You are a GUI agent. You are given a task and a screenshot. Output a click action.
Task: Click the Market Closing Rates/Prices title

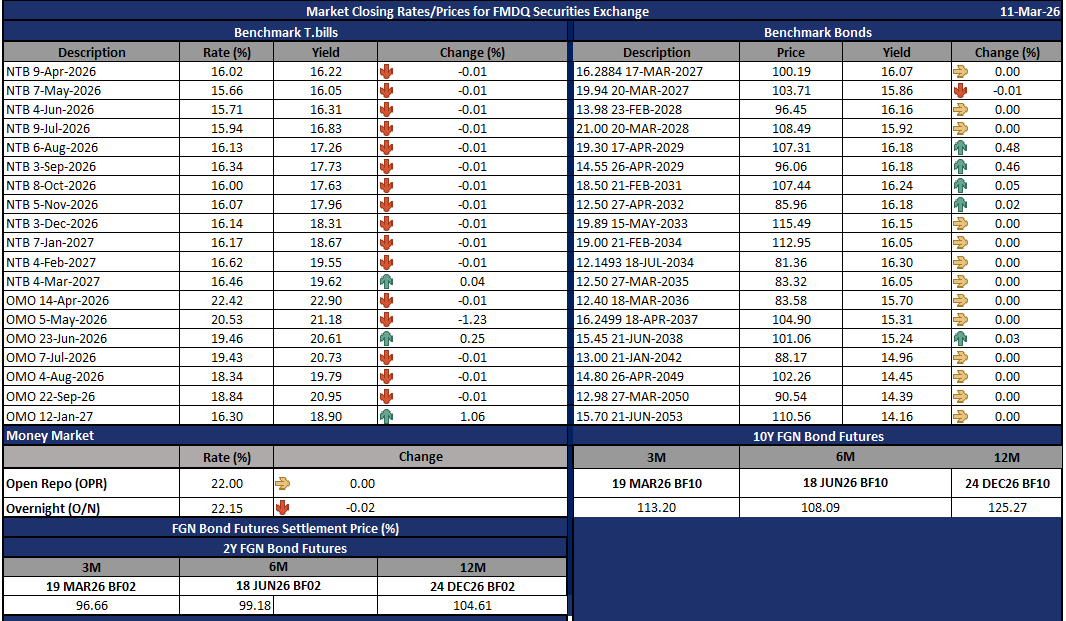tap(477, 12)
